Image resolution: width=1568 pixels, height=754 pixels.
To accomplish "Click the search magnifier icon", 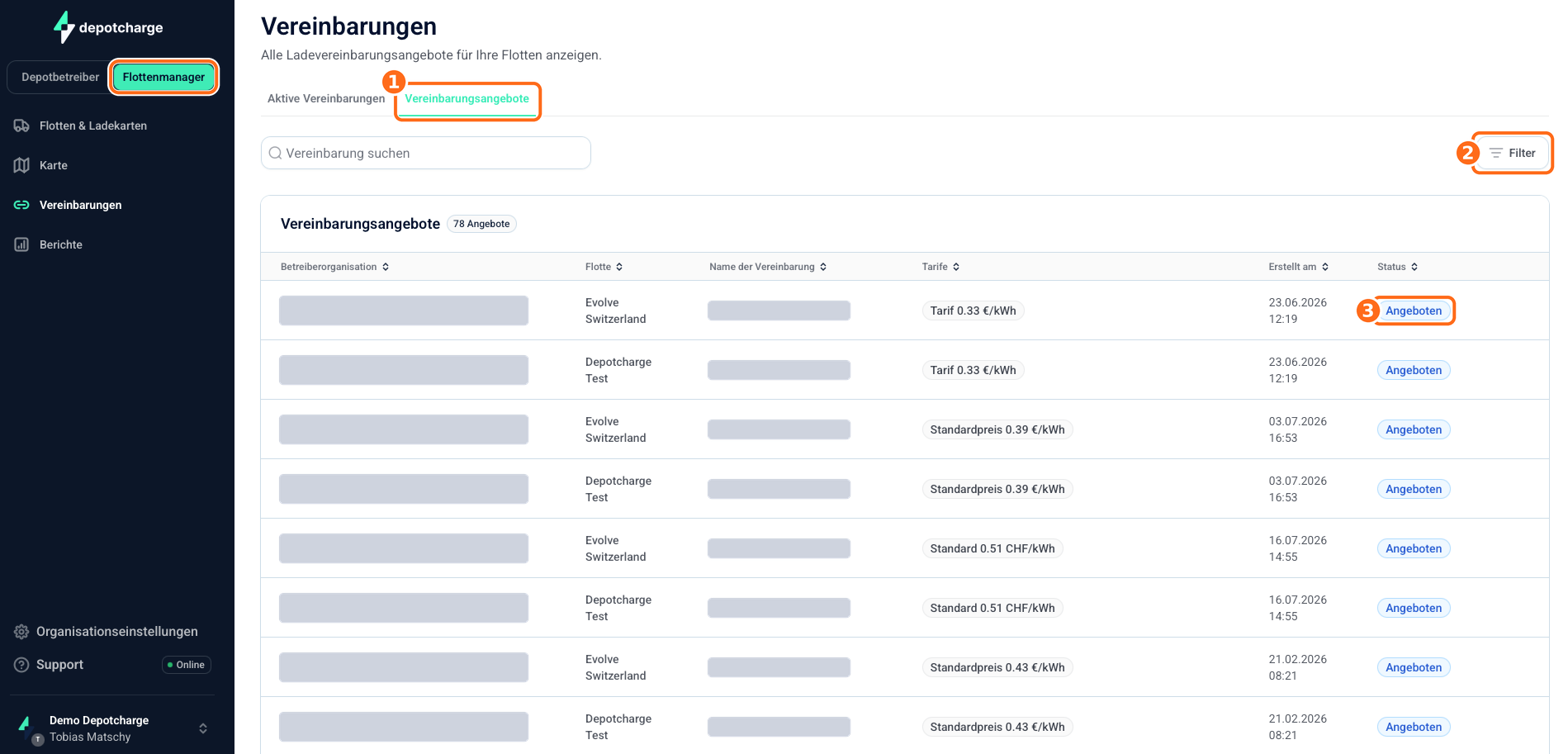I will click(276, 153).
